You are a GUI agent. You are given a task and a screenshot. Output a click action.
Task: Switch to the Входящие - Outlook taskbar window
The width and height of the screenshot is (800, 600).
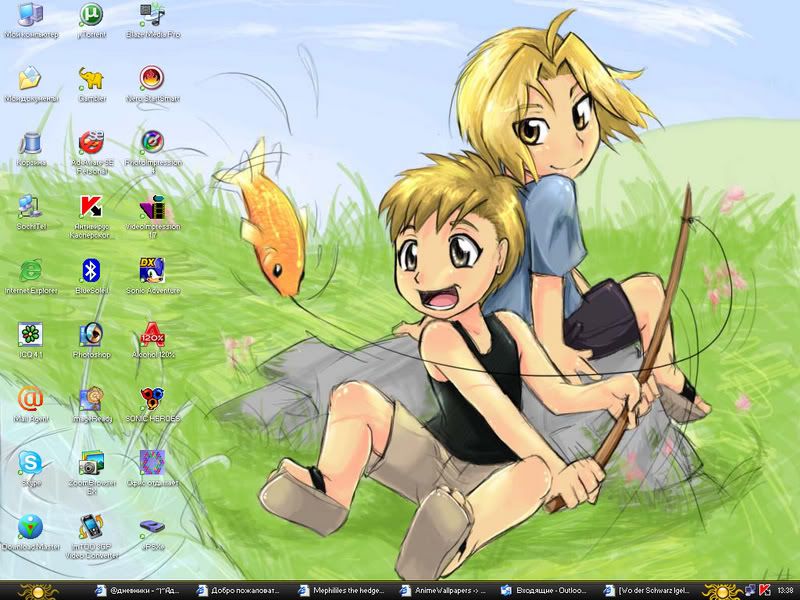544,590
